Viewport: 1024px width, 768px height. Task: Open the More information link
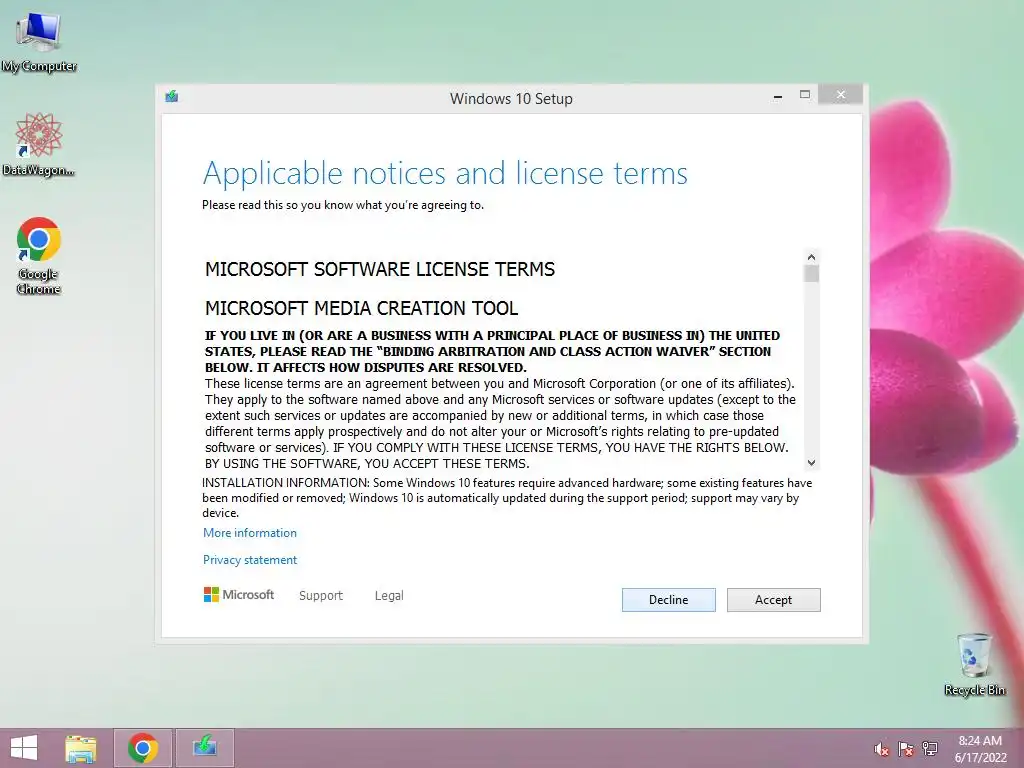click(249, 533)
